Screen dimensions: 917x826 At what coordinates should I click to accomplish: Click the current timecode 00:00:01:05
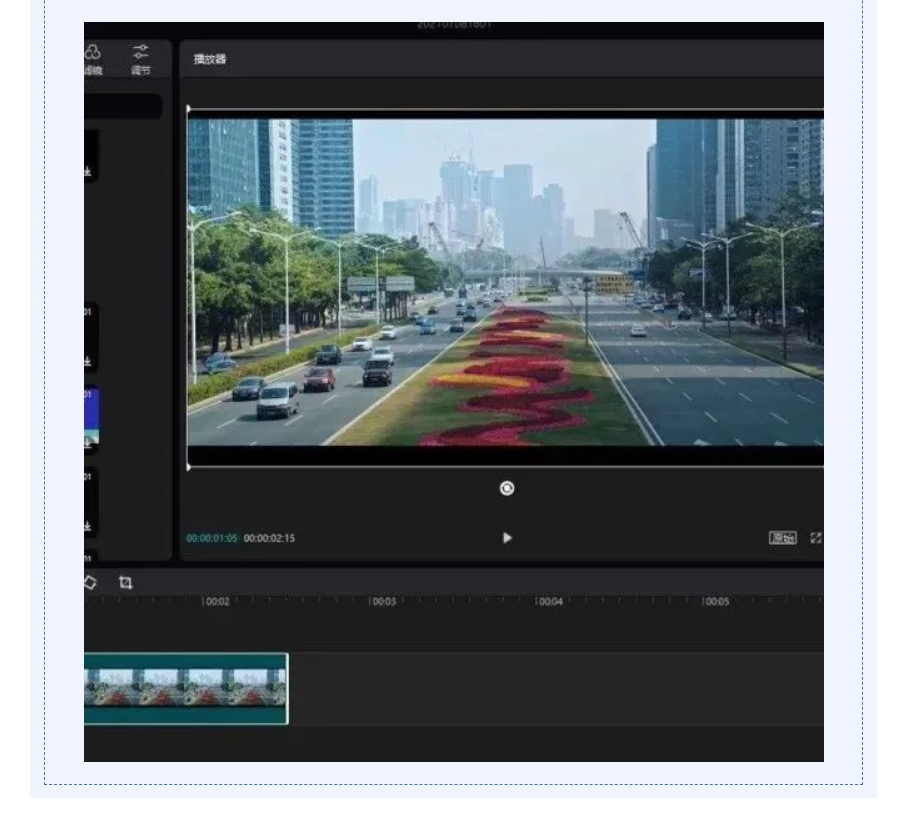pos(211,538)
